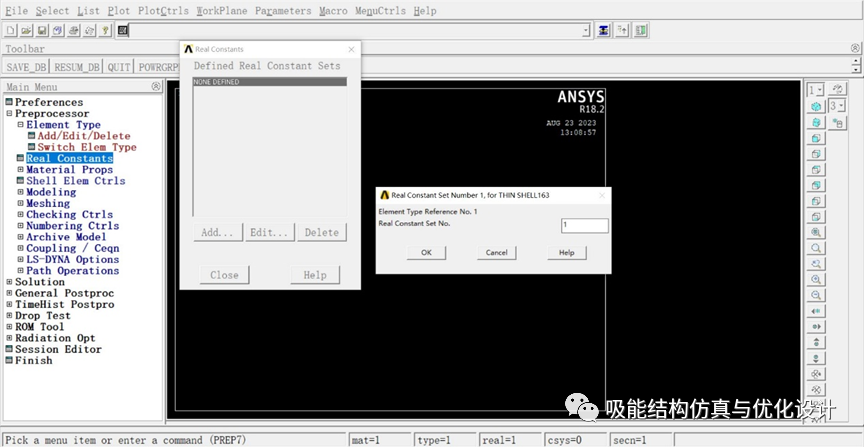Image resolution: width=864 pixels, height=447 pixels.
Task: Collapse the Preprocessor tree node
Action: coord(9,114)
